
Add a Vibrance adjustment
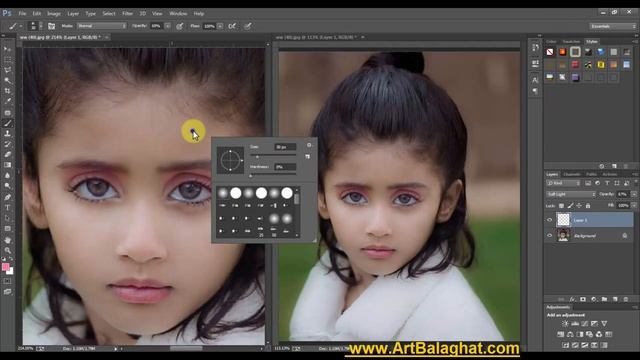click(x=604, y=324)
